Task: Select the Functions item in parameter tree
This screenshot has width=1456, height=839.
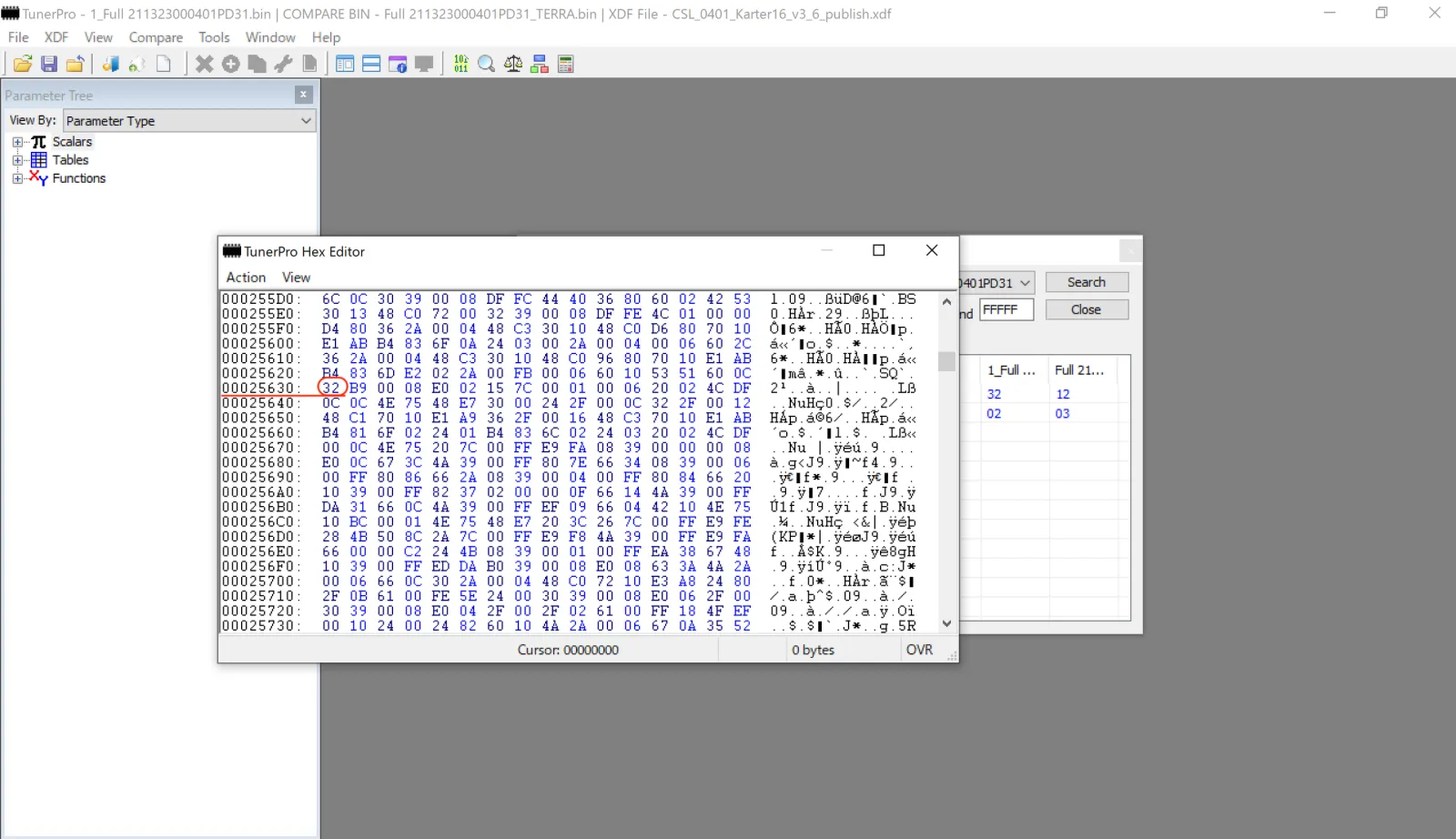Action: [79, 178]
